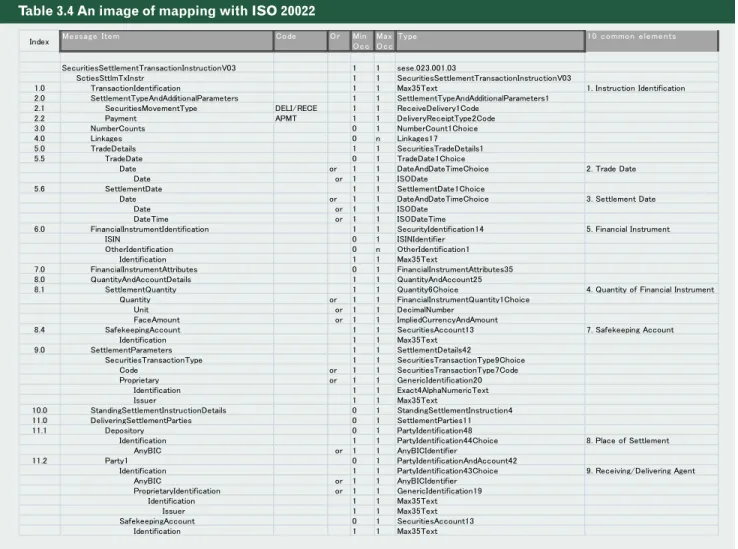738x549 pixels.
Task: Click the 'Type' column header
Action: tap(490, 41)
